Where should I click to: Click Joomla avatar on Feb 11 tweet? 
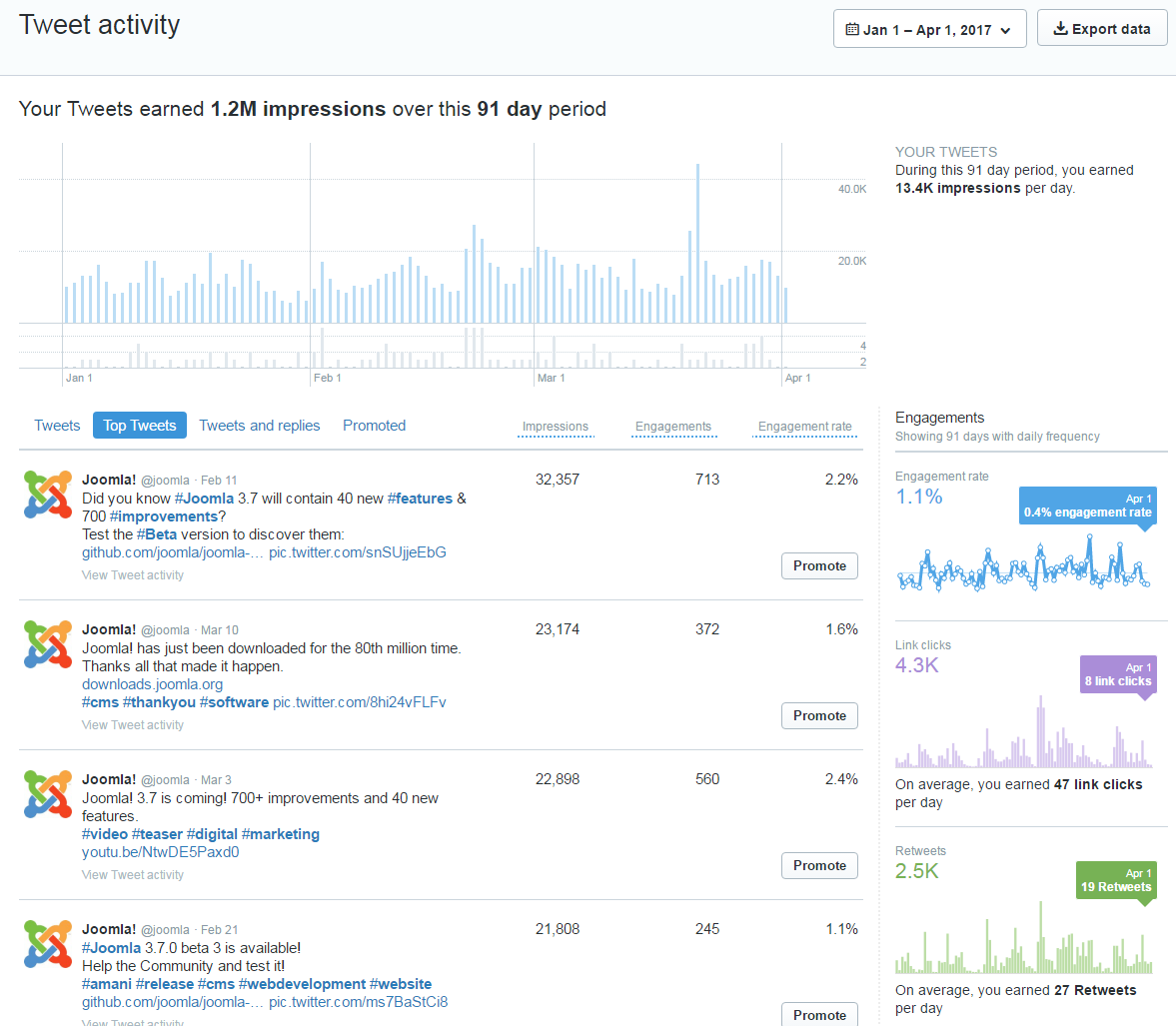48,495
